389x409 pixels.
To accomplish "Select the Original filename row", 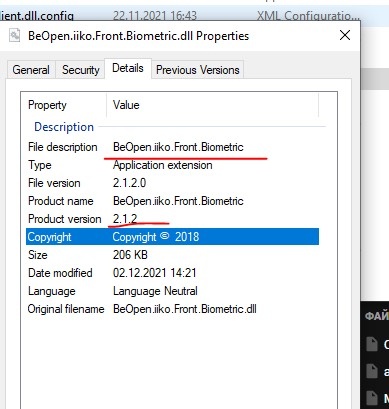I will (173, 309).
